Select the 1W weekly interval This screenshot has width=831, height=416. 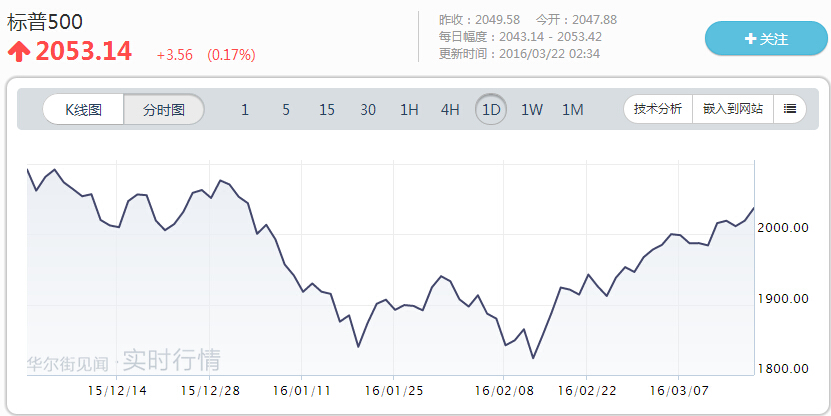[x=532, y=110]
